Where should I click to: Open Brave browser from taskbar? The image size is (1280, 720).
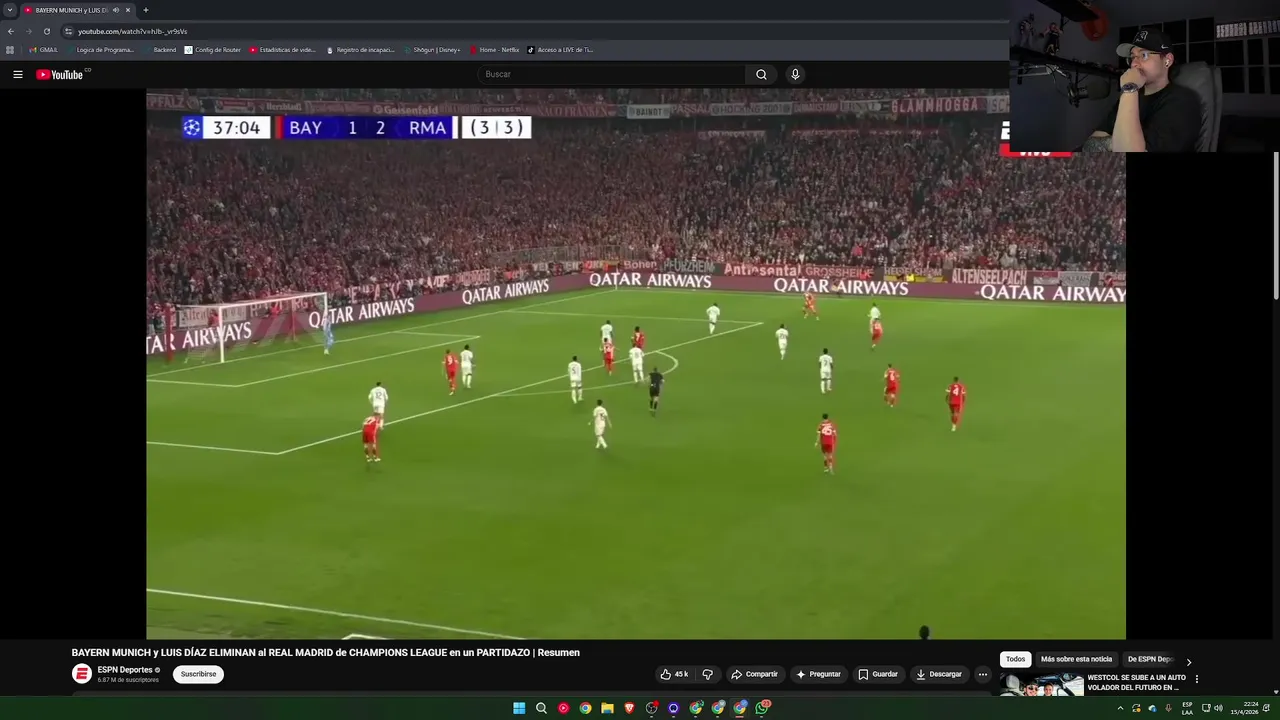(629, 708)
